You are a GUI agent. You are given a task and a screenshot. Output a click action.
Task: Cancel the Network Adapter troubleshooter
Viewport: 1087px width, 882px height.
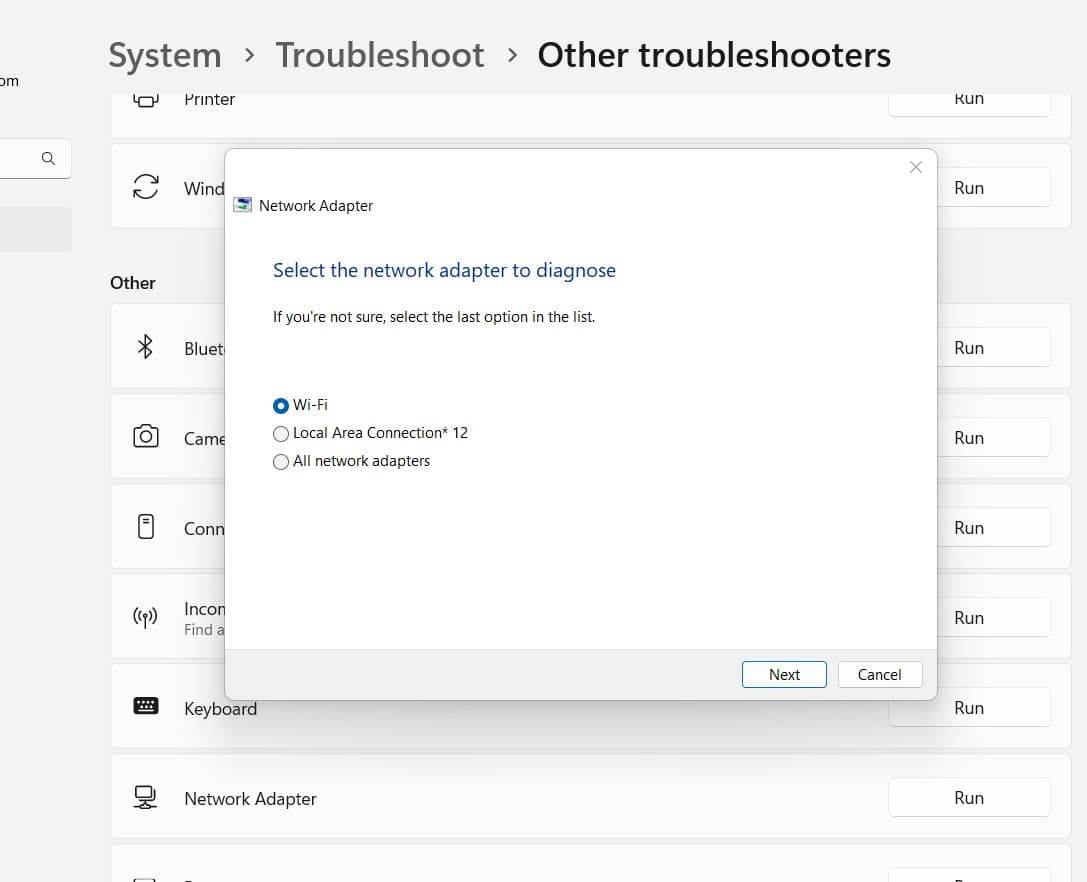tap(880, 674)
